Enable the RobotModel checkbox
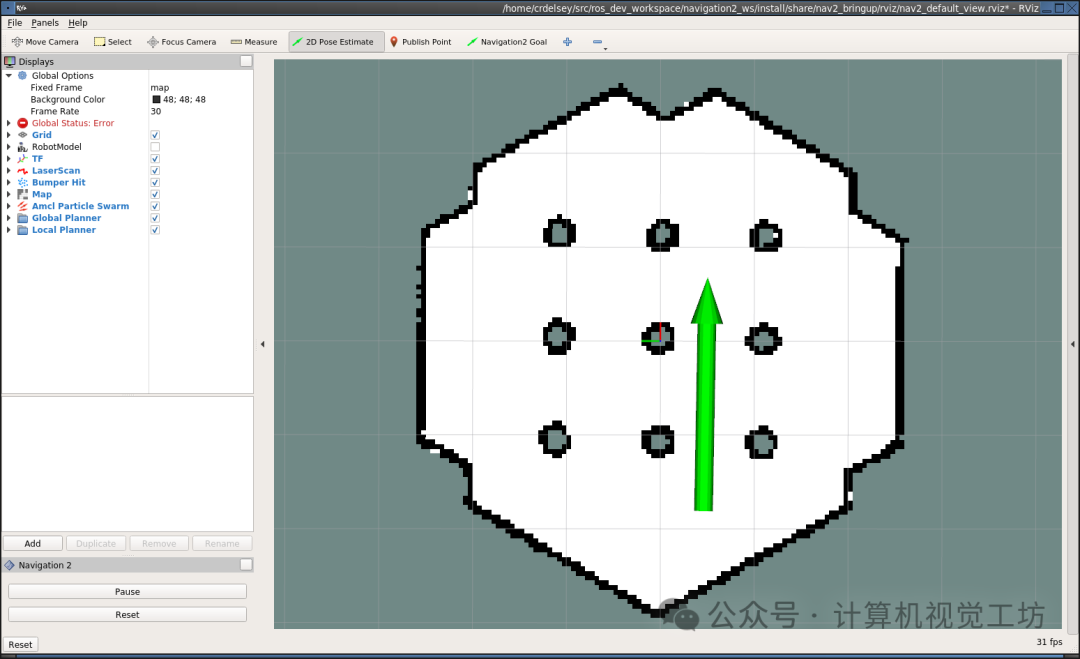Screen dimensions: 1080x659 pos(155,147)
